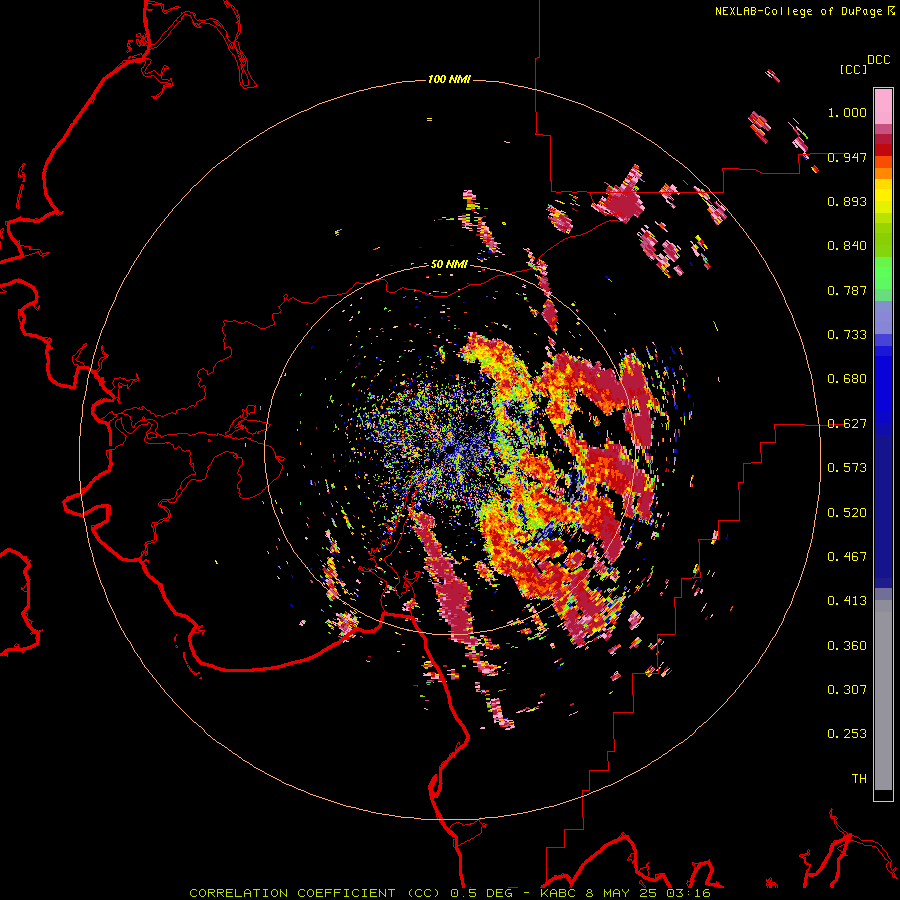Click the 03:16 timestamp text
Screen dimensions: 900x900
point(688,893)
